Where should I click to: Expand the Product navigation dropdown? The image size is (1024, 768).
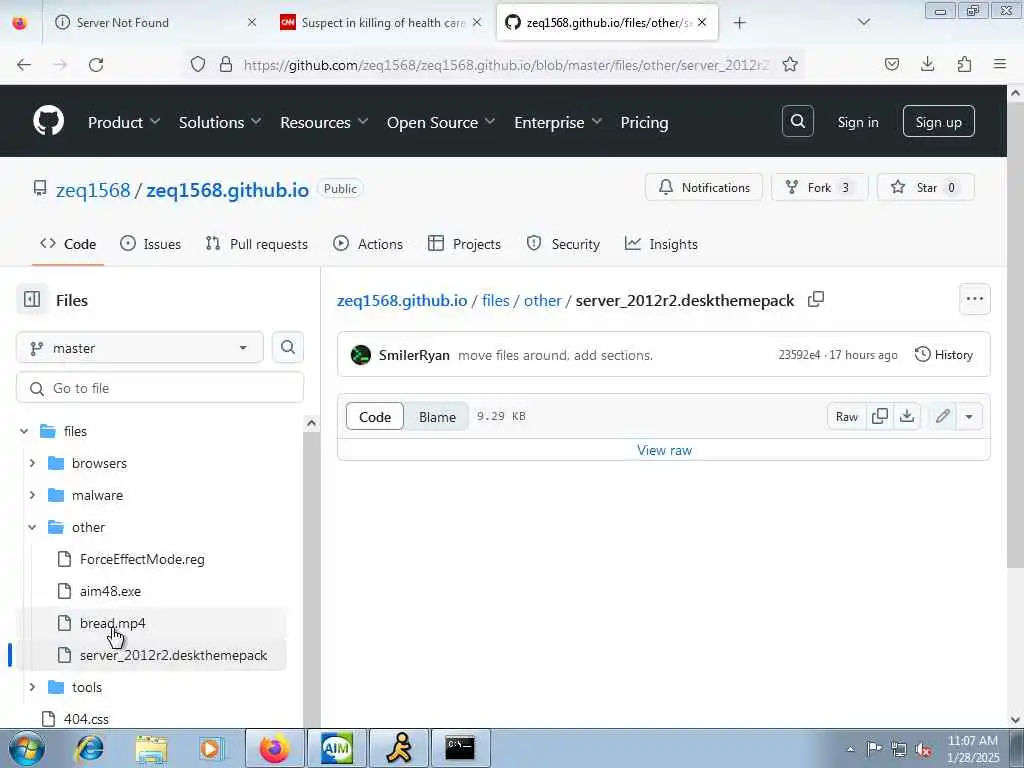(x=124, y=122)
